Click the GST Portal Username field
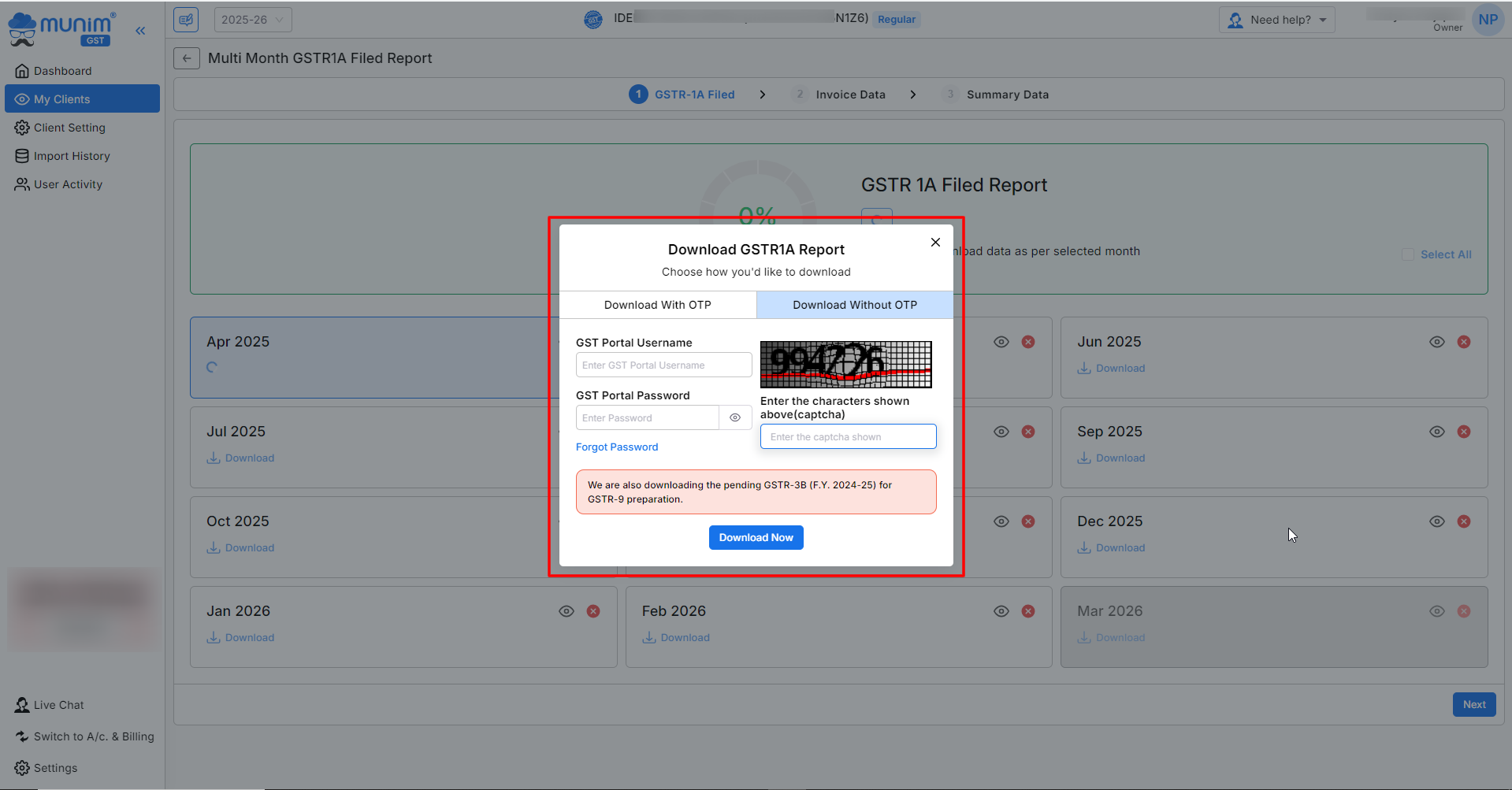The height and width of the screenshot is (790, 1512). [x=663, y=365]
